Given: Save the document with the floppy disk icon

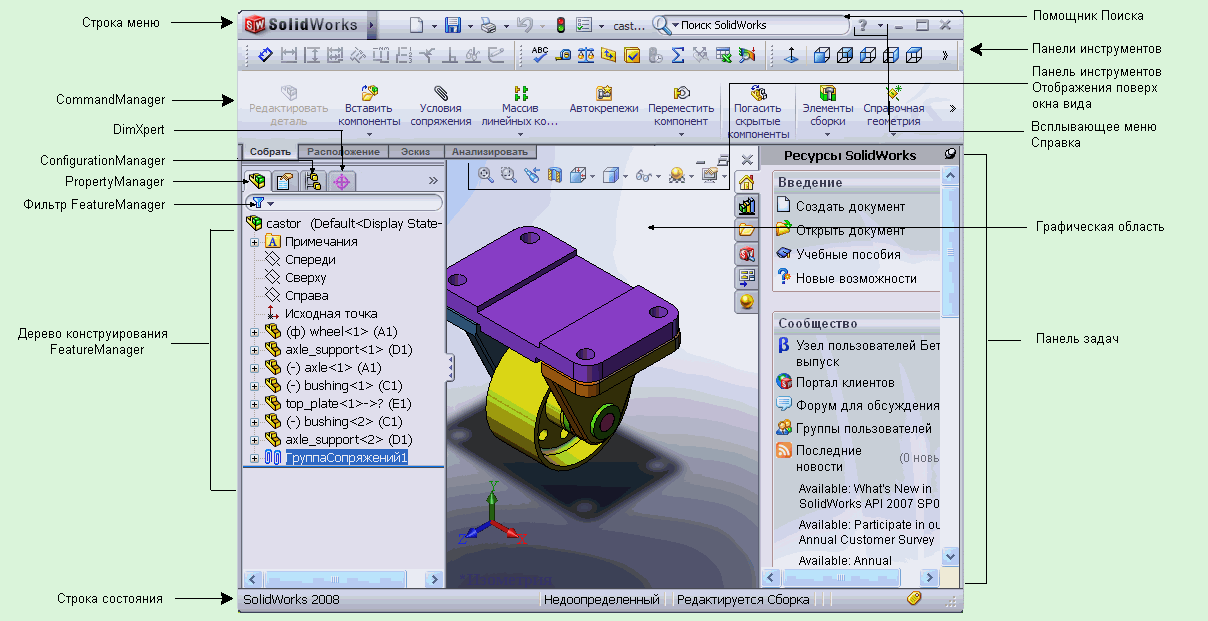Looking at the screenshot, I should [x=453, y=25].
